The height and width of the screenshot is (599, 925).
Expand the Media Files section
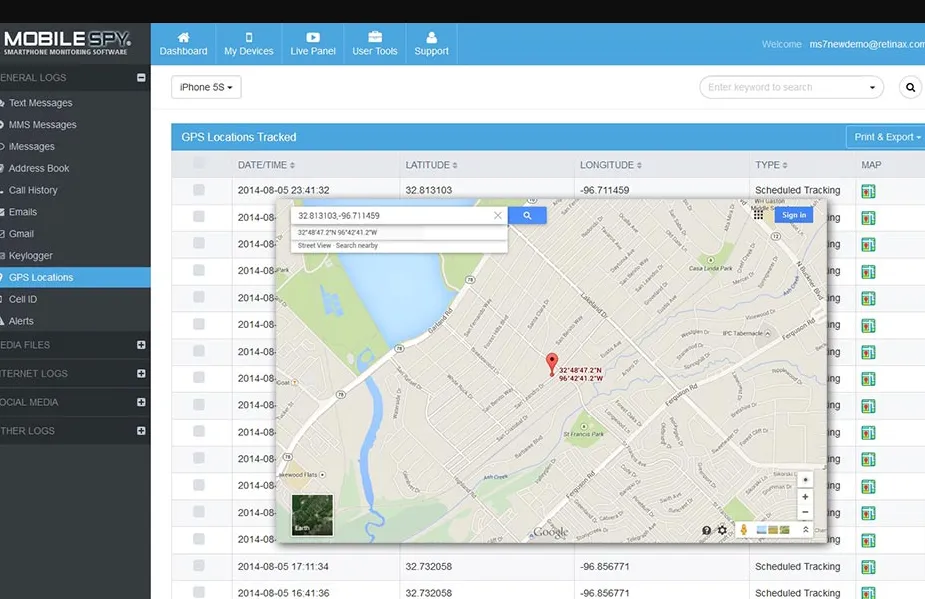coord(141,345)
